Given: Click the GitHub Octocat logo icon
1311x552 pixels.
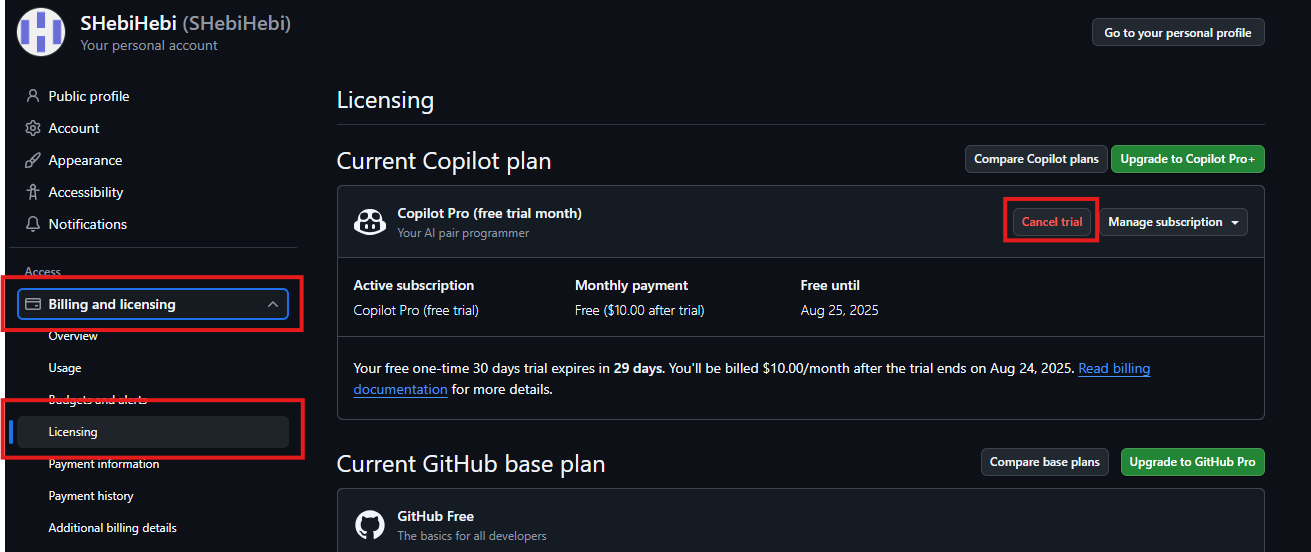Looking at the screenshot, I should click(370, 525).
